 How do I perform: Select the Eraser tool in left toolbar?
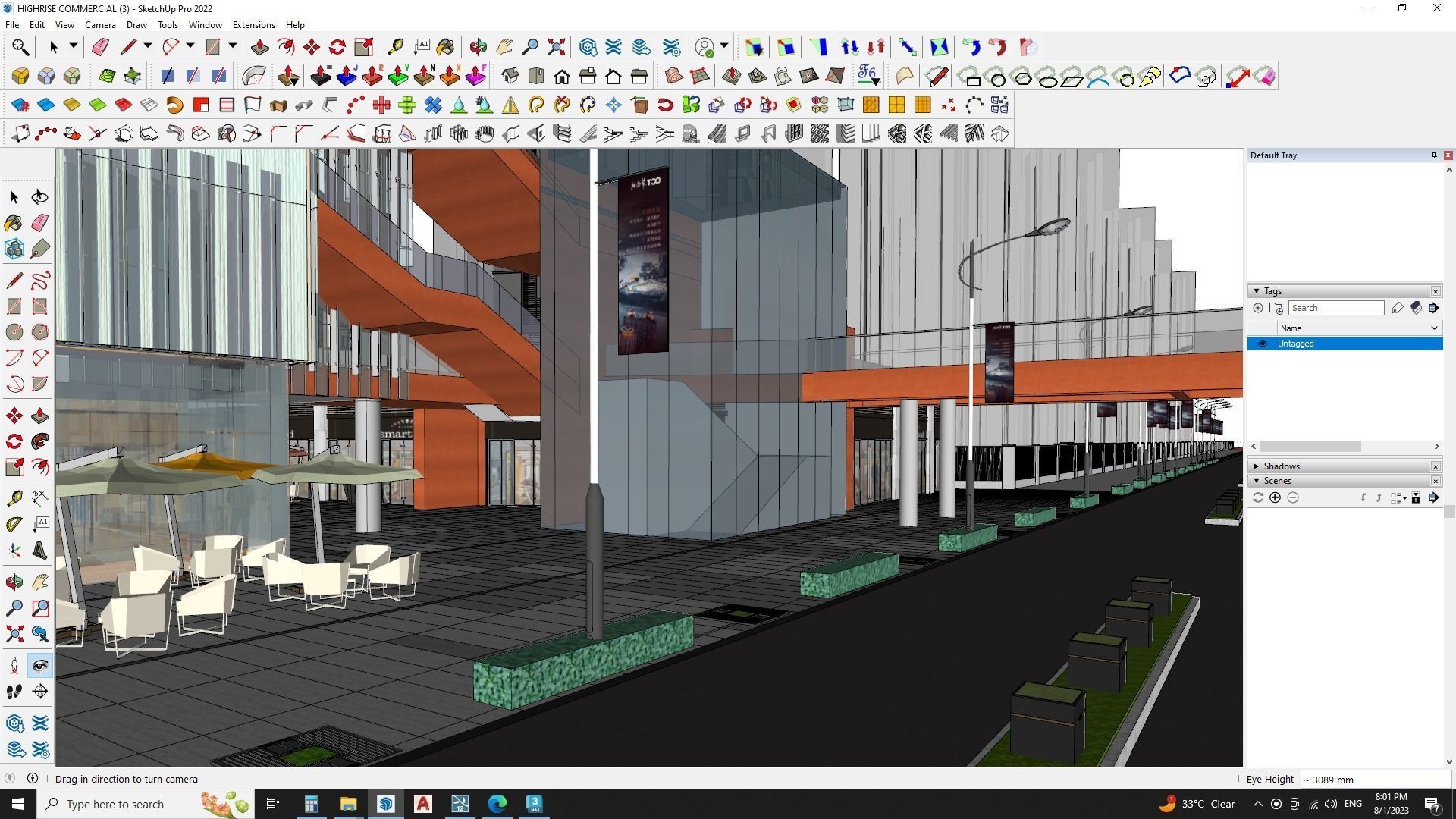pos(40,223)
